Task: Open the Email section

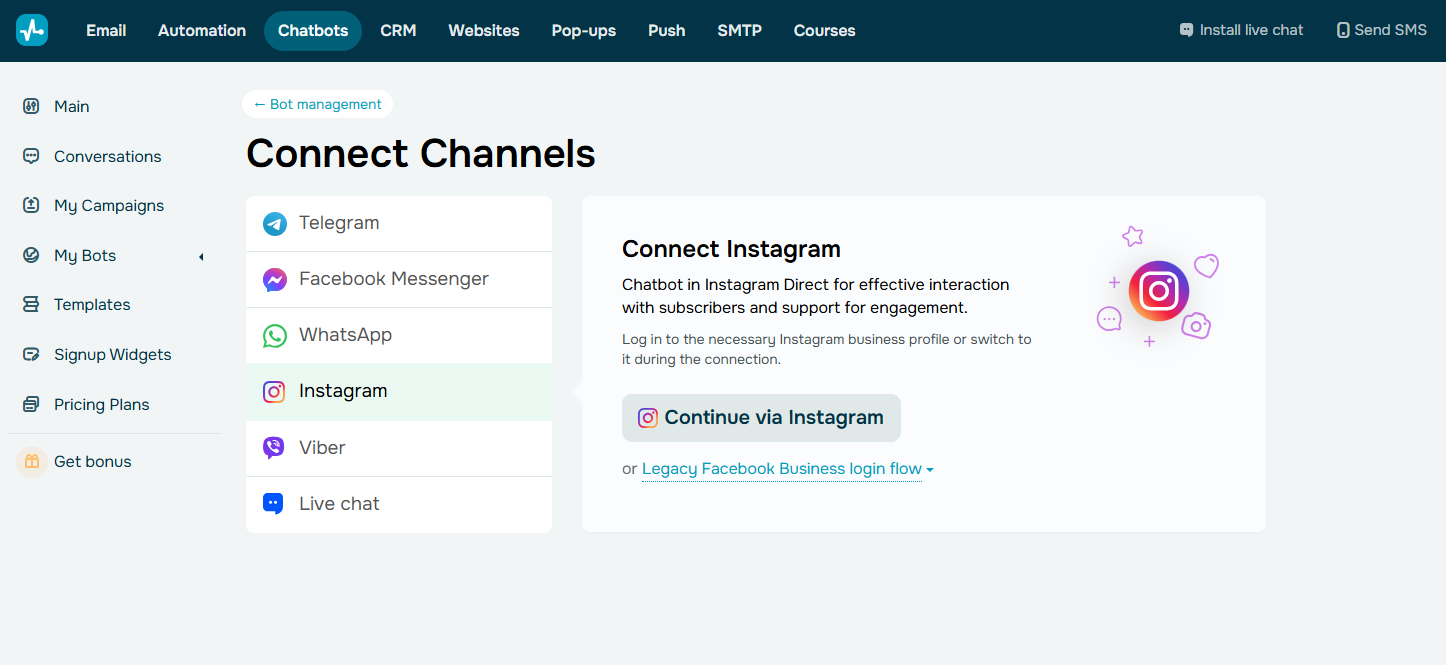Action: click(x=106, y=31)
